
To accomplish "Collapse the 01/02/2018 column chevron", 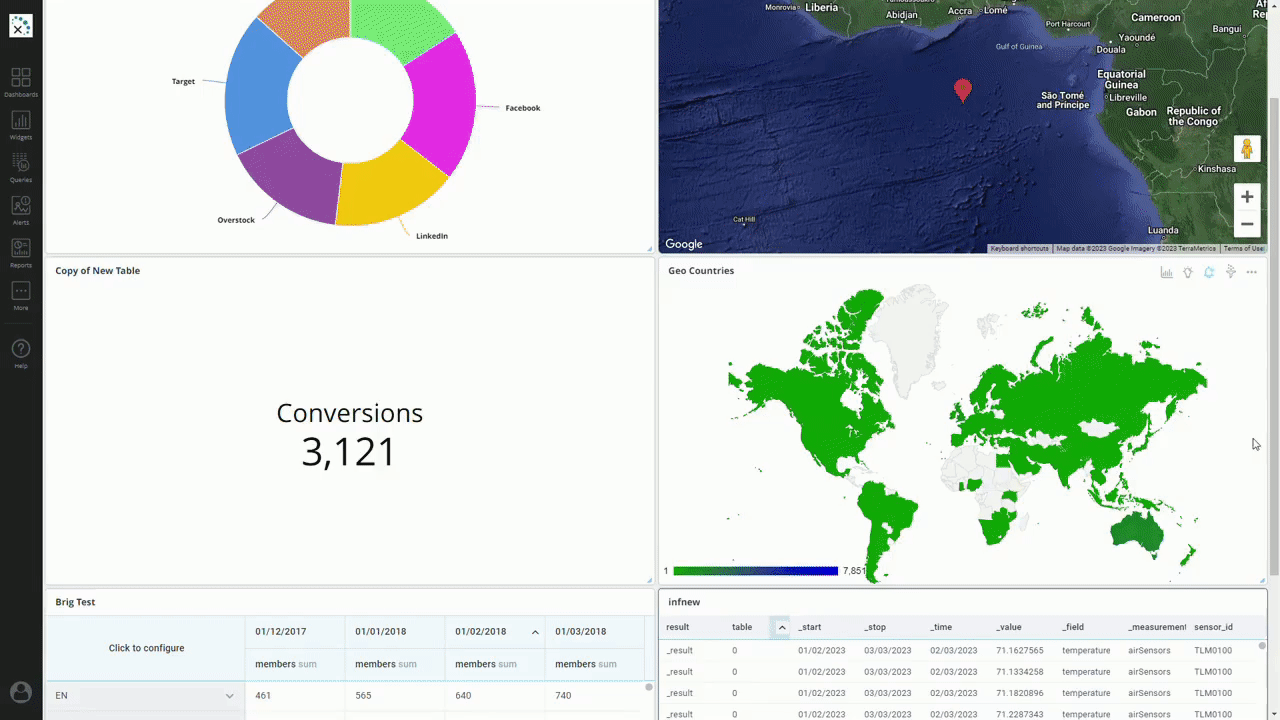I will pyautogui.click(x=535, y=632).
